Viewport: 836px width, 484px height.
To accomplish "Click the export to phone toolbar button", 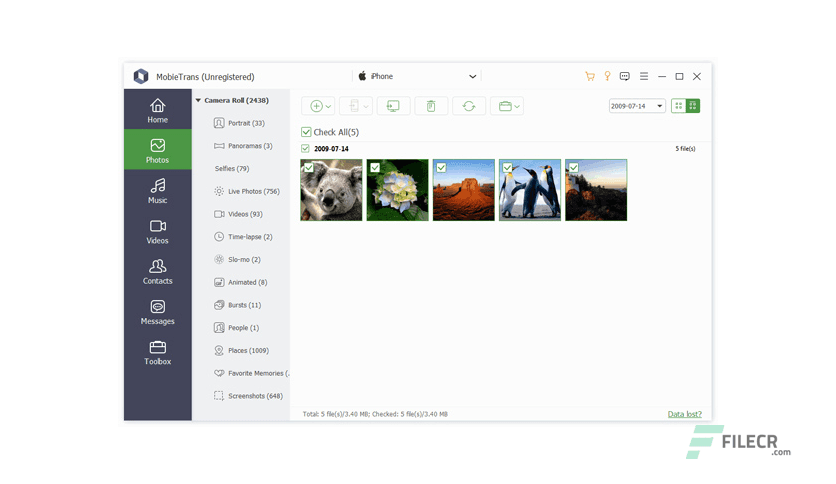I will [354, 106].
